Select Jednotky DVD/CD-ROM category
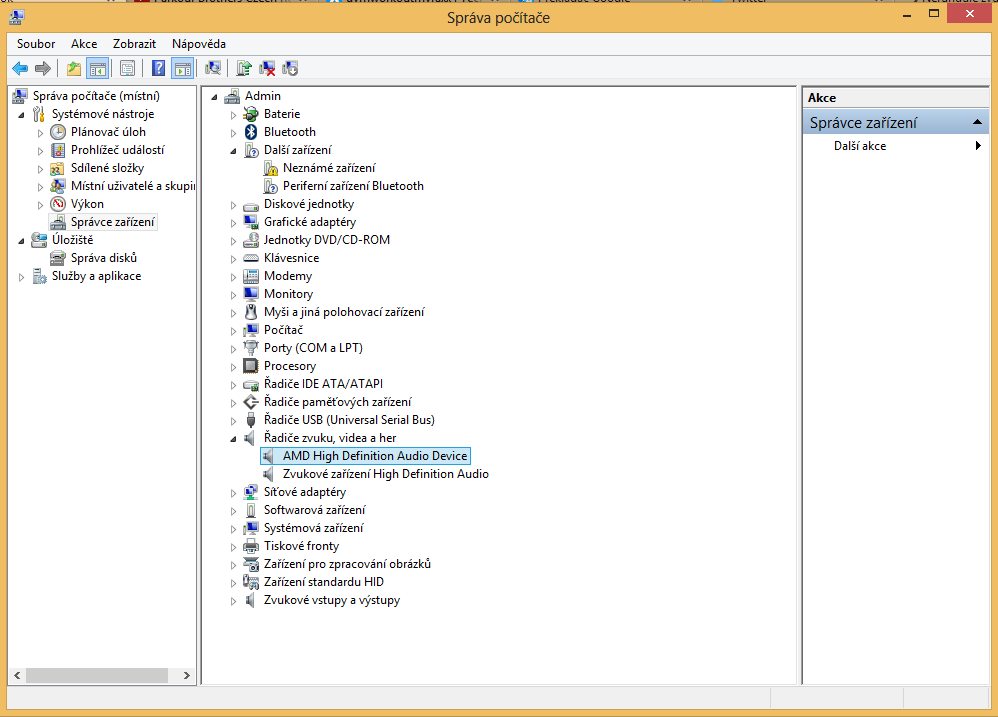998x717 pixels. [327, 240]
